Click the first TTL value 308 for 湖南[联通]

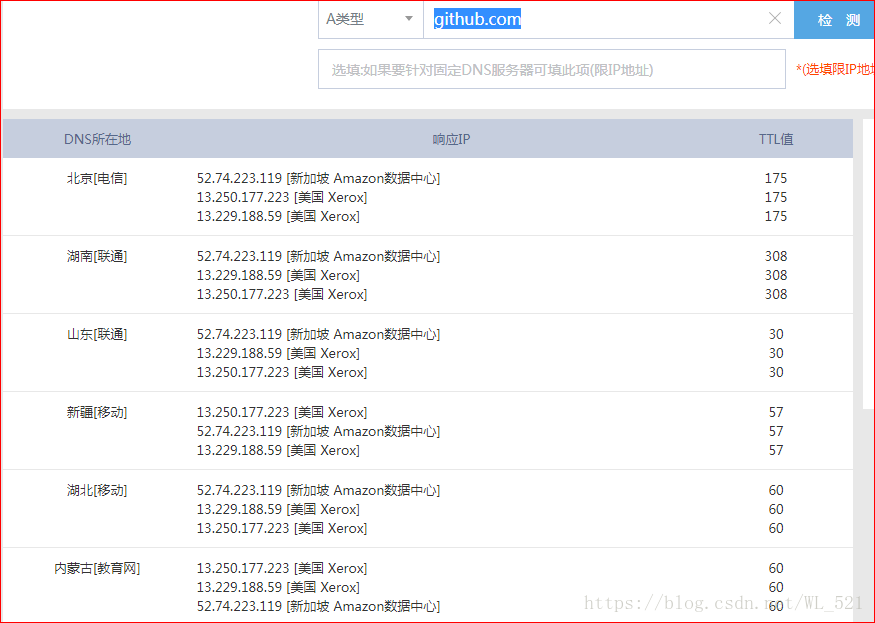(776, 256)
